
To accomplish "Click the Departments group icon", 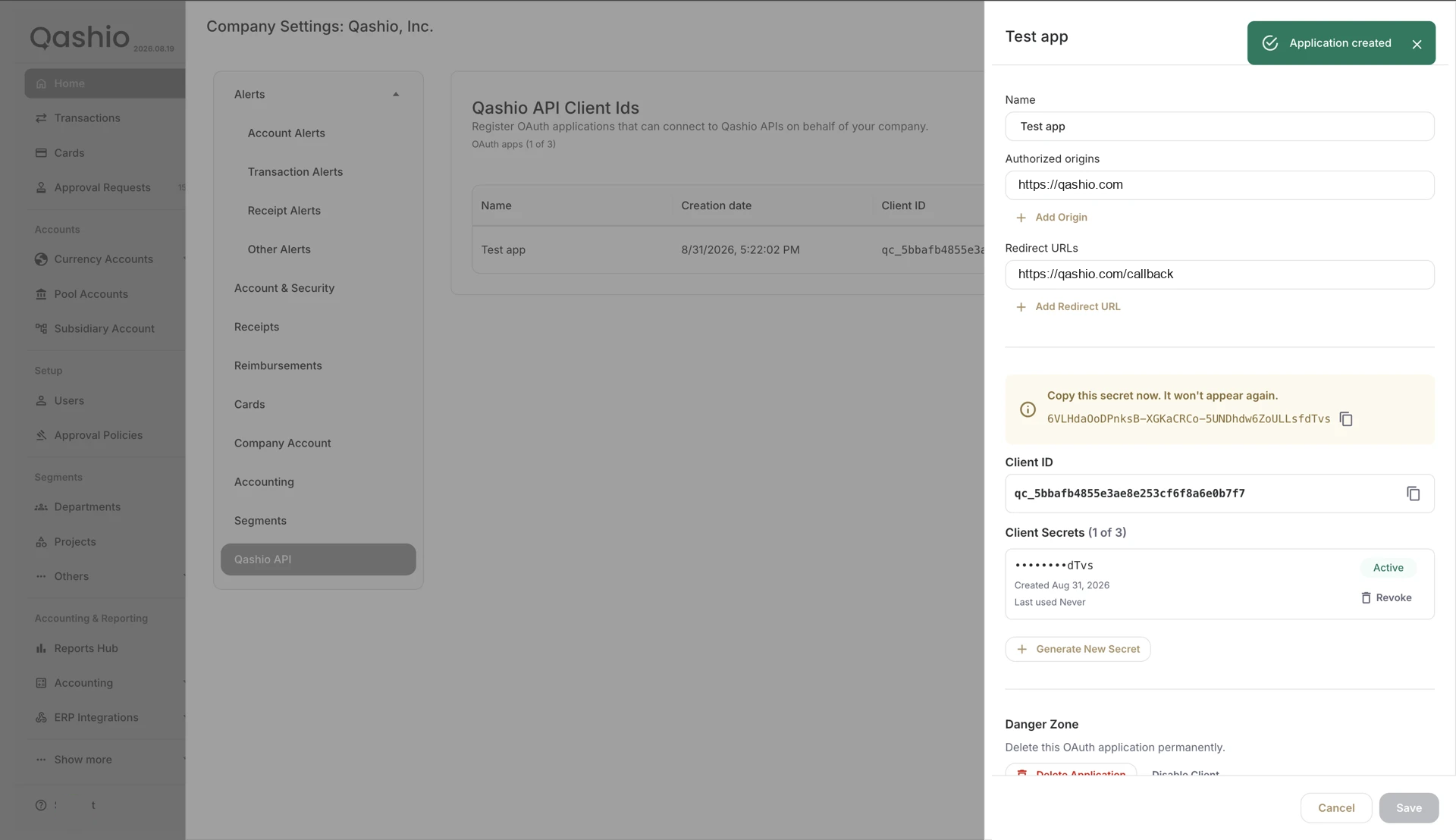I will tap(41, 507).
